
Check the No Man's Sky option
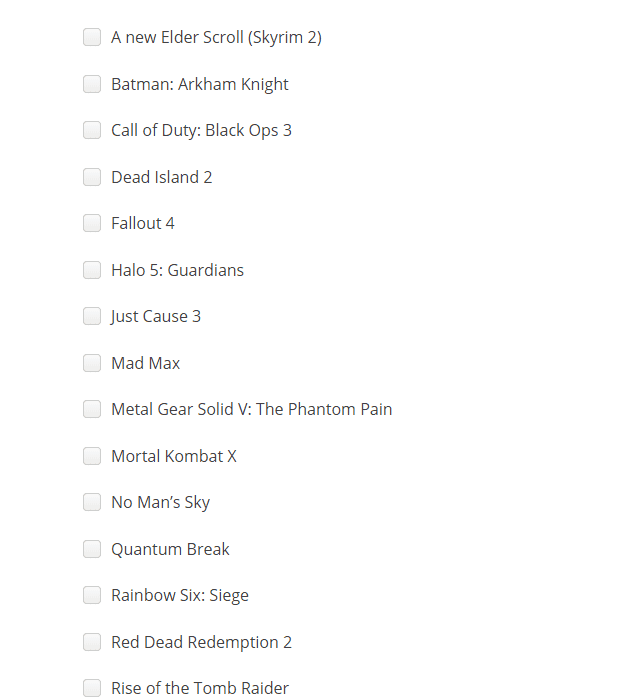(x=92, y=503)
